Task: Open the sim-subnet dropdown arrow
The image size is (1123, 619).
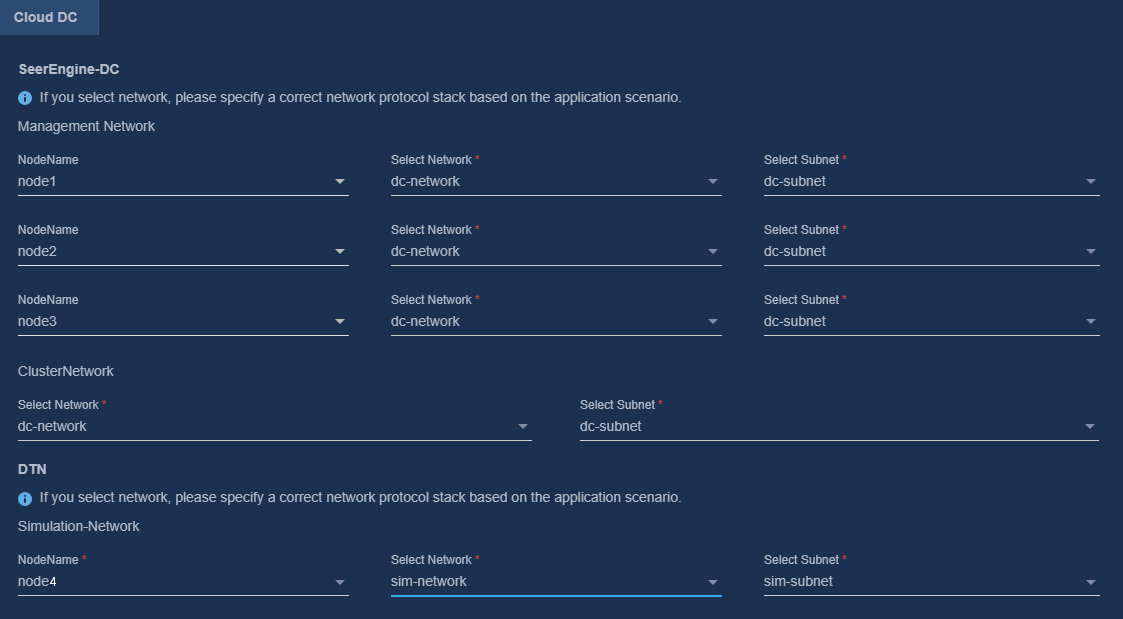Action: [x=1091, y=582]
